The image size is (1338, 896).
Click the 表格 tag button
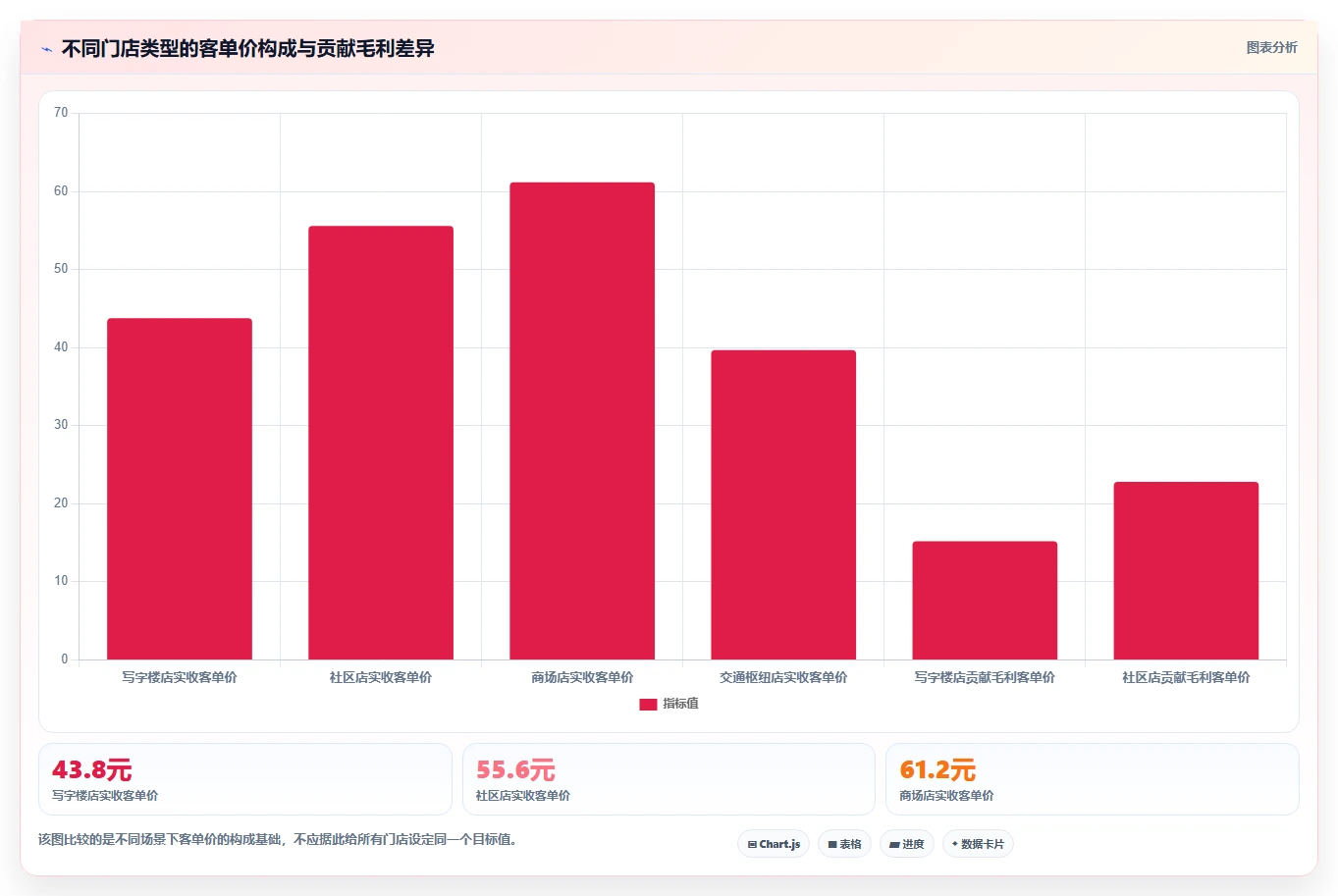click(844, 844)
